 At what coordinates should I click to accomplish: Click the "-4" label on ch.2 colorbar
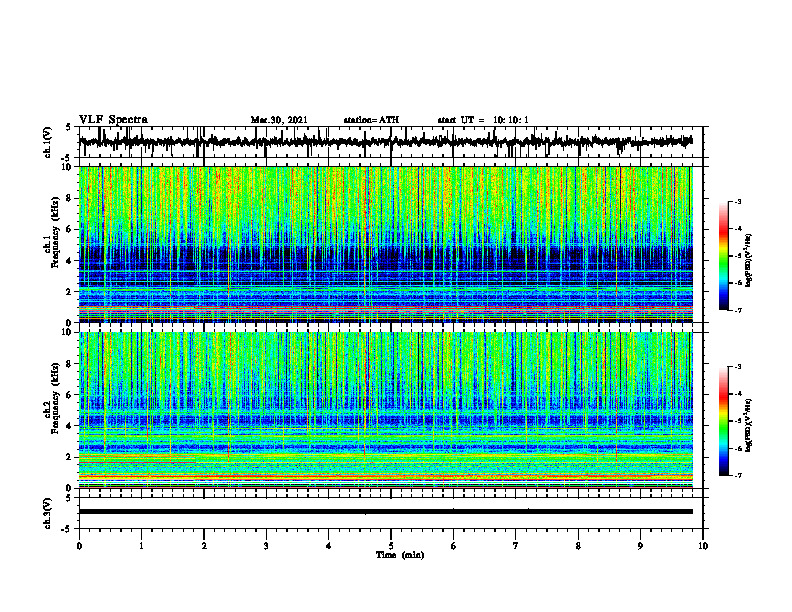pyautogui.click(x=737, y=394)
